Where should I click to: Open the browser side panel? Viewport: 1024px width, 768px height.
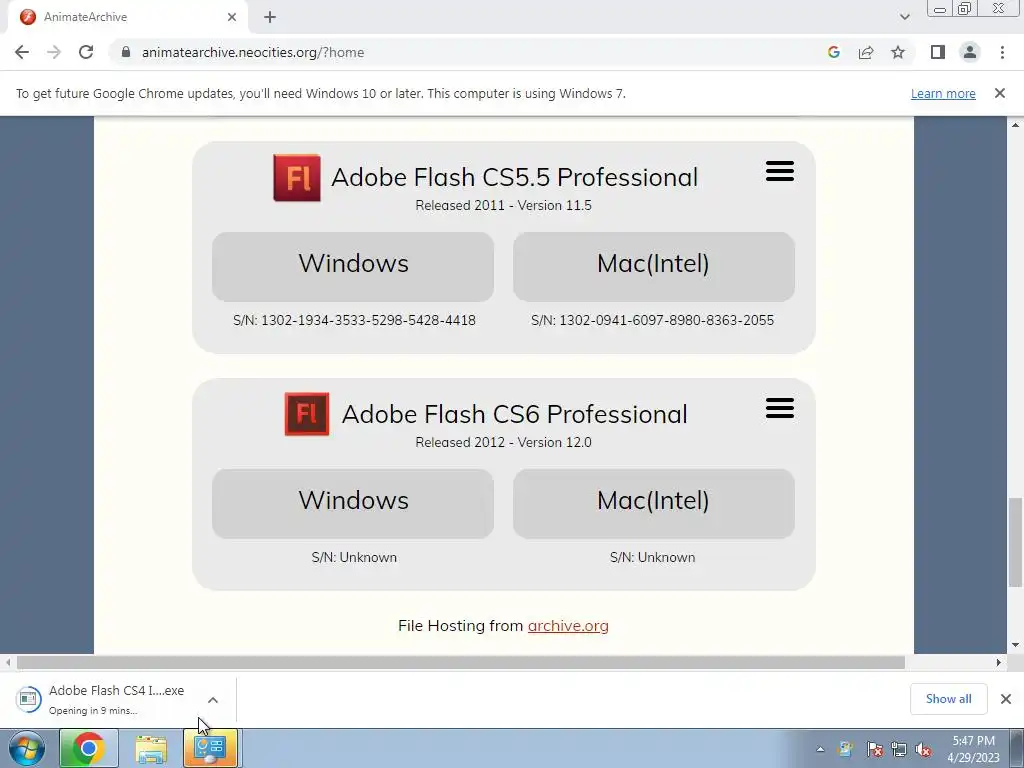pyautogui.click(x=938, y=52)
